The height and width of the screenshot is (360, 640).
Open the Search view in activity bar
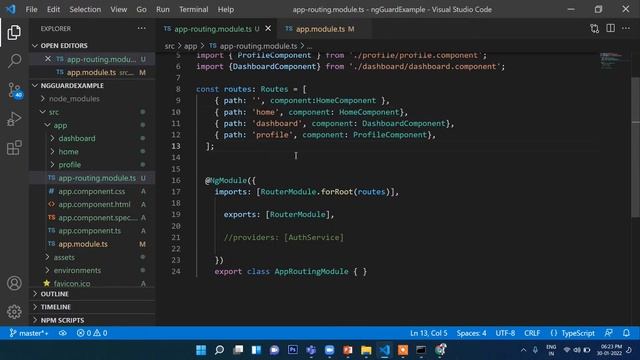point(14,61)
